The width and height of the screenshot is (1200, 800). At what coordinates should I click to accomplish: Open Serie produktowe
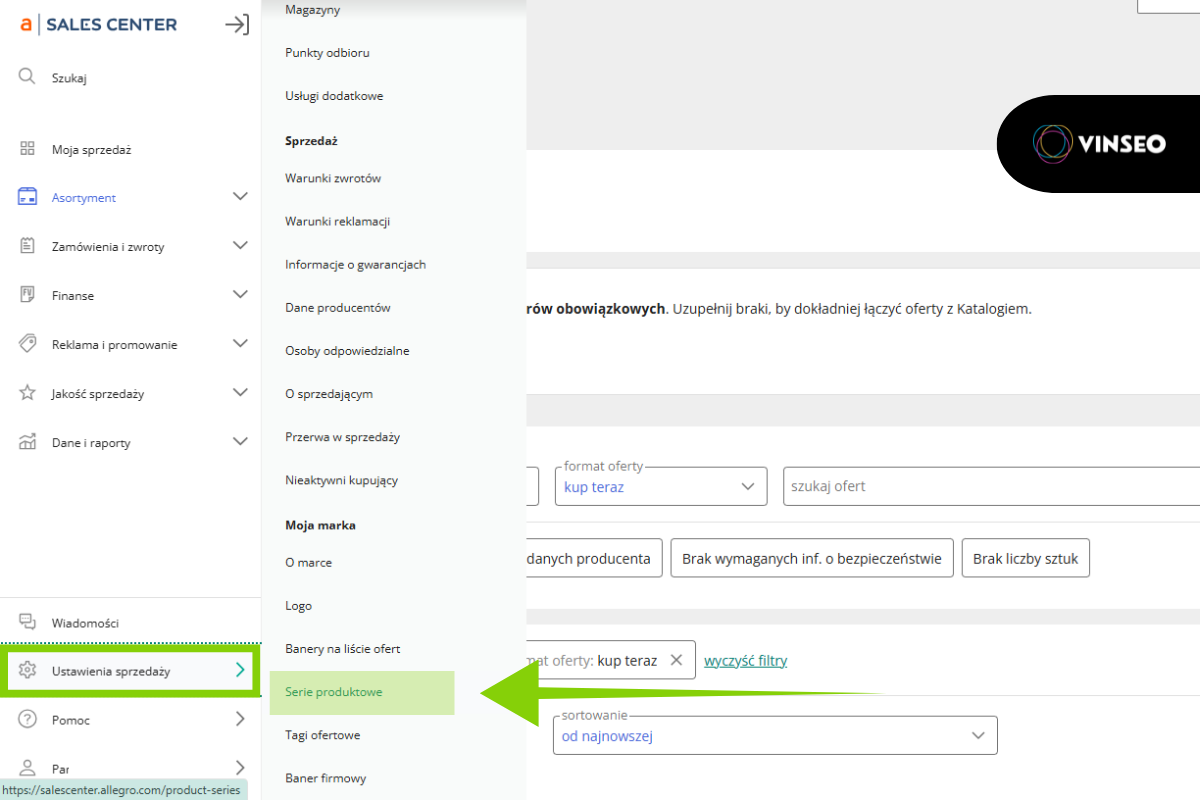click(x=362, y=692)
